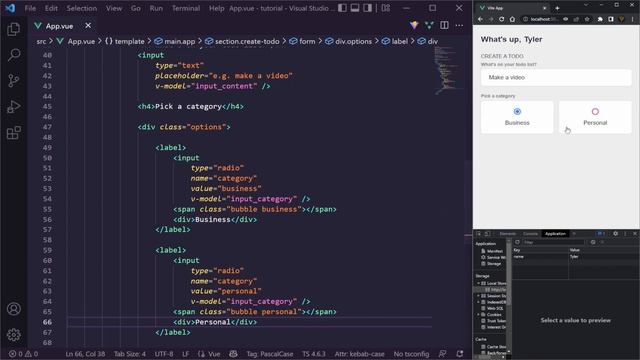The height and width of the screenshot is (360, 640).
Task: Click UTF-8 encoding in status bar
Action: [x=164, y=354]
